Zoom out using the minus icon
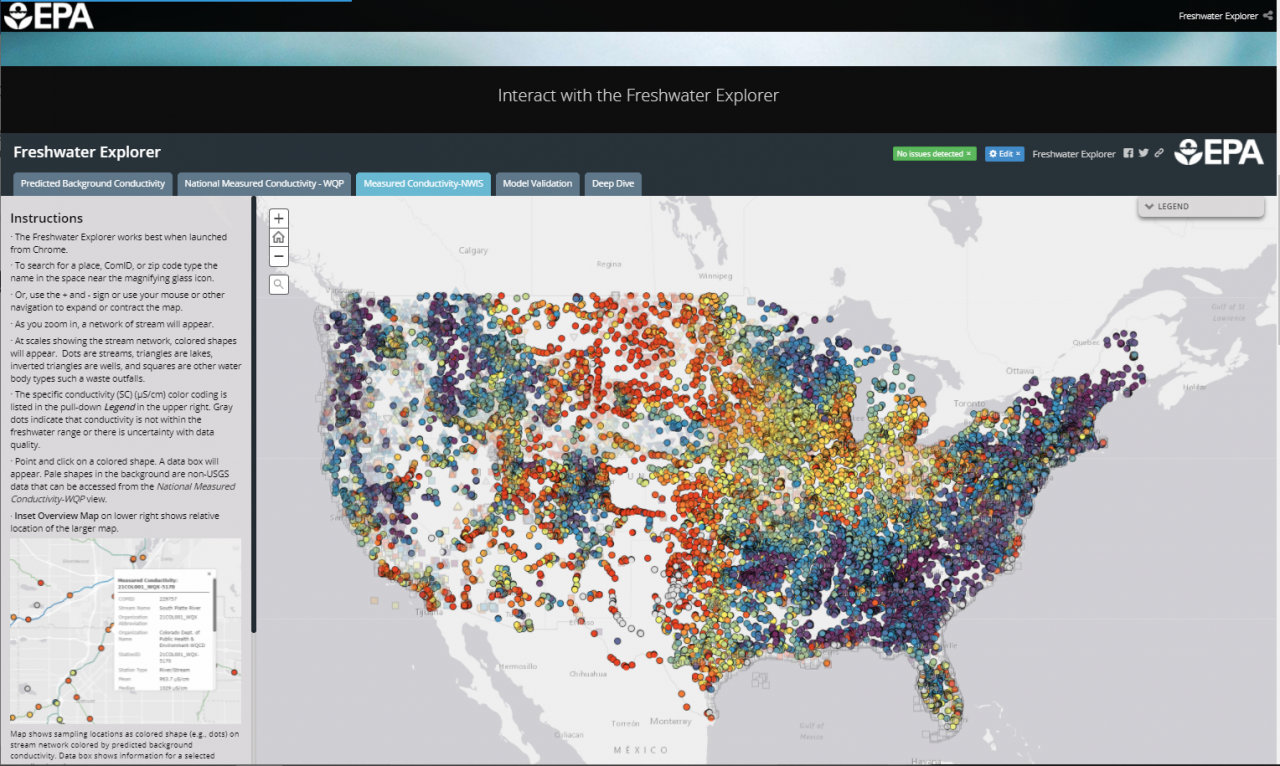Viewport: 1280px width, 766px height. coord(278,256)
